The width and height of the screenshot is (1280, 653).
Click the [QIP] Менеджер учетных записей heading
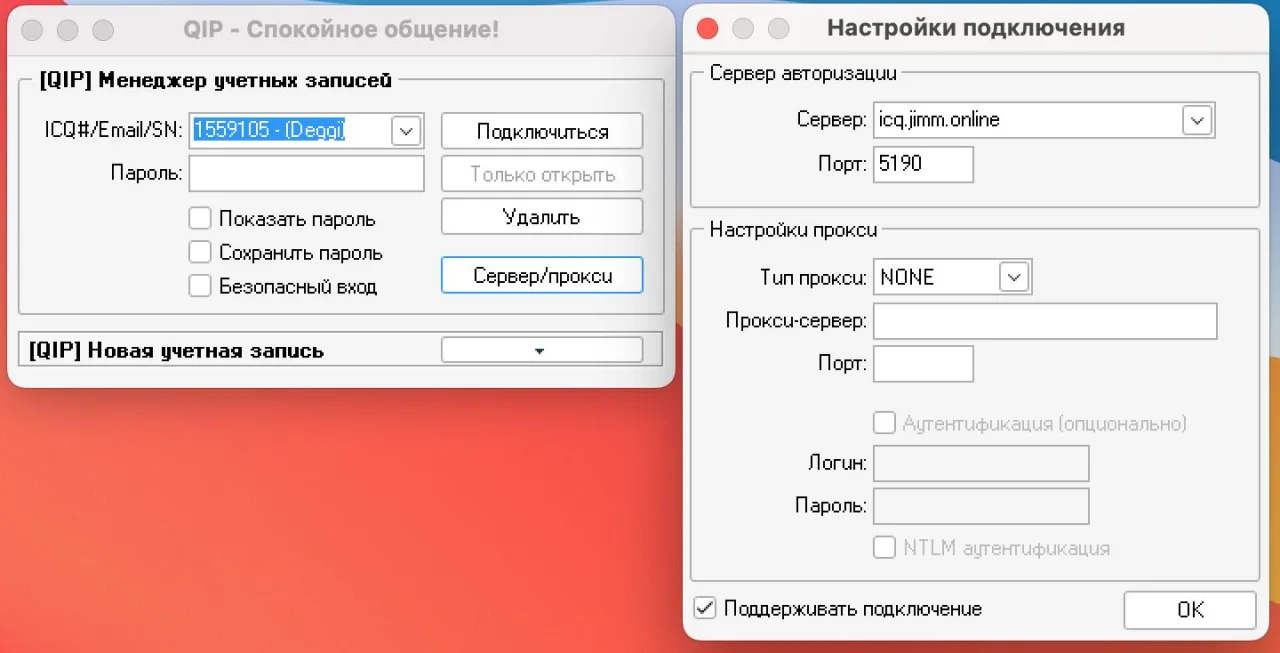point(216,80)
